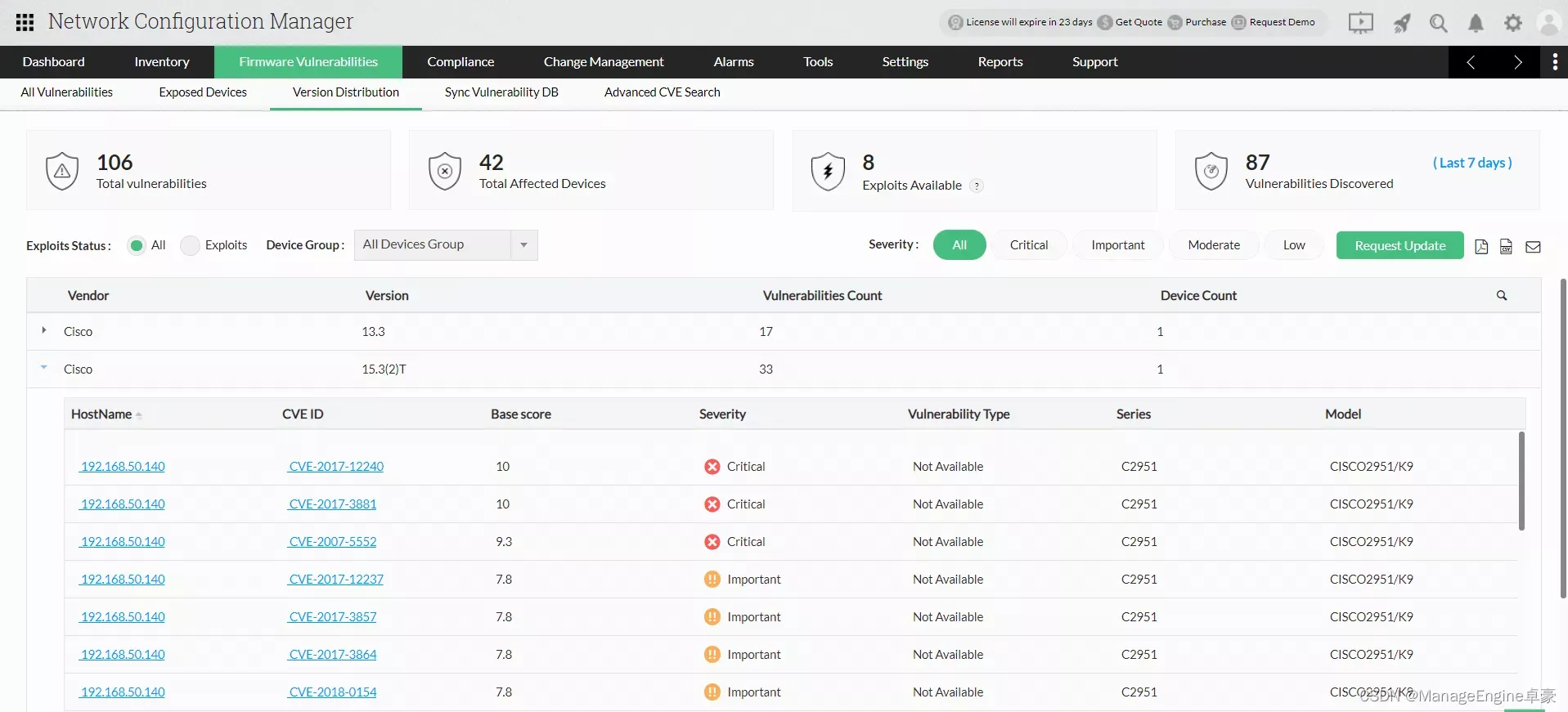Open CVE-2017-12240 link
Viewport: 1568px width, 712px height.
coord(335,467)
